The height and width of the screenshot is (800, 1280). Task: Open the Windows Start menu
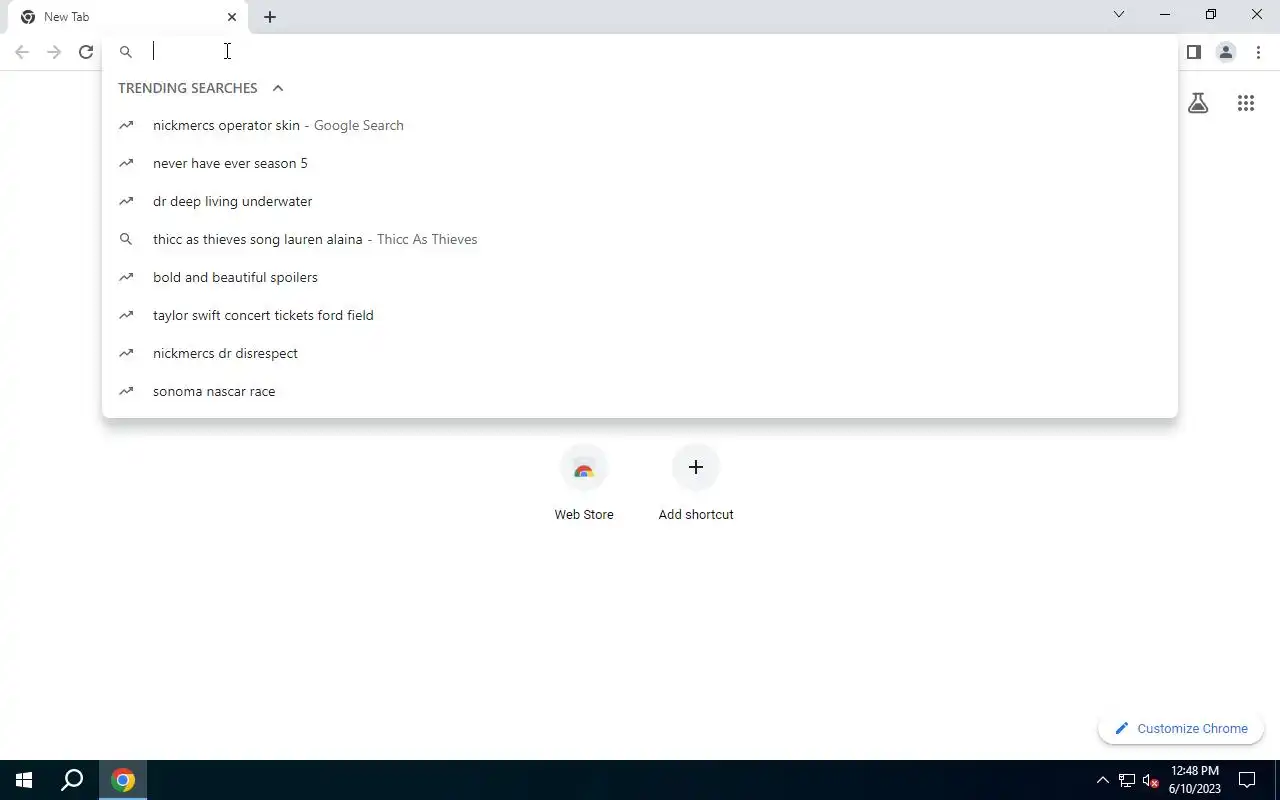click(24, 780)
